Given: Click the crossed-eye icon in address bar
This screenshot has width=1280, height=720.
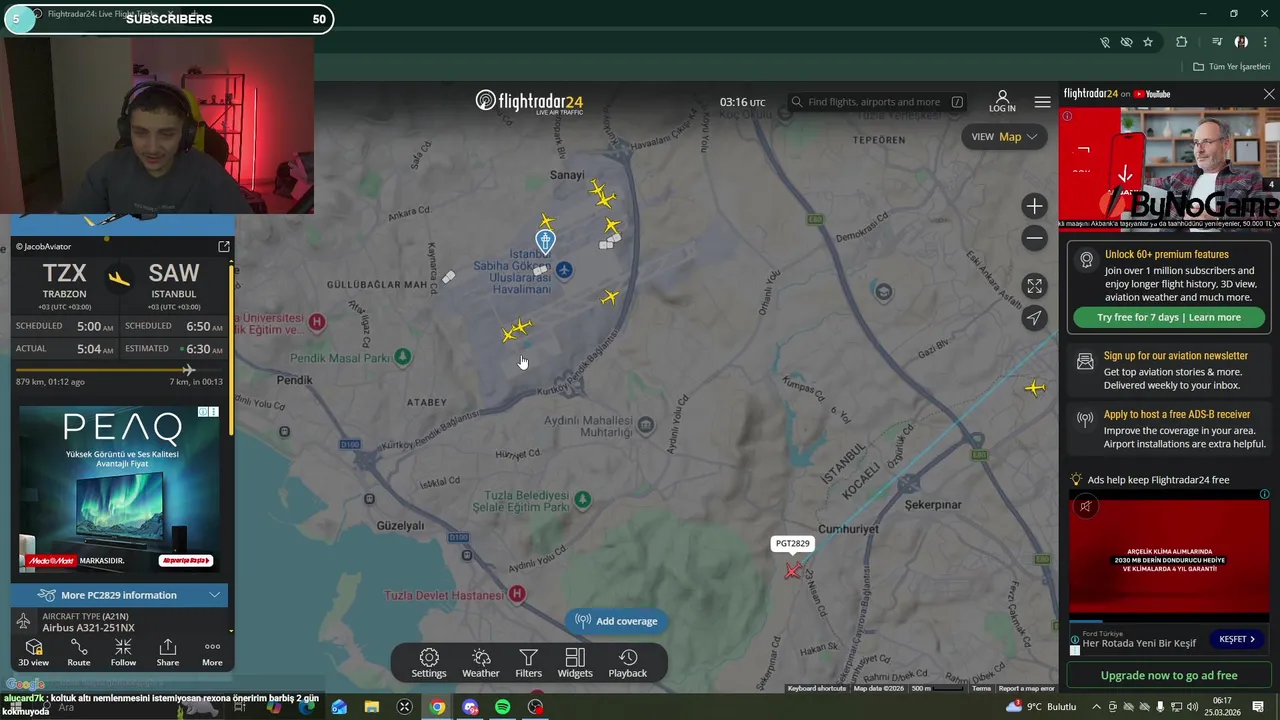Looking at the screenshot, I should coord(1126,42).
